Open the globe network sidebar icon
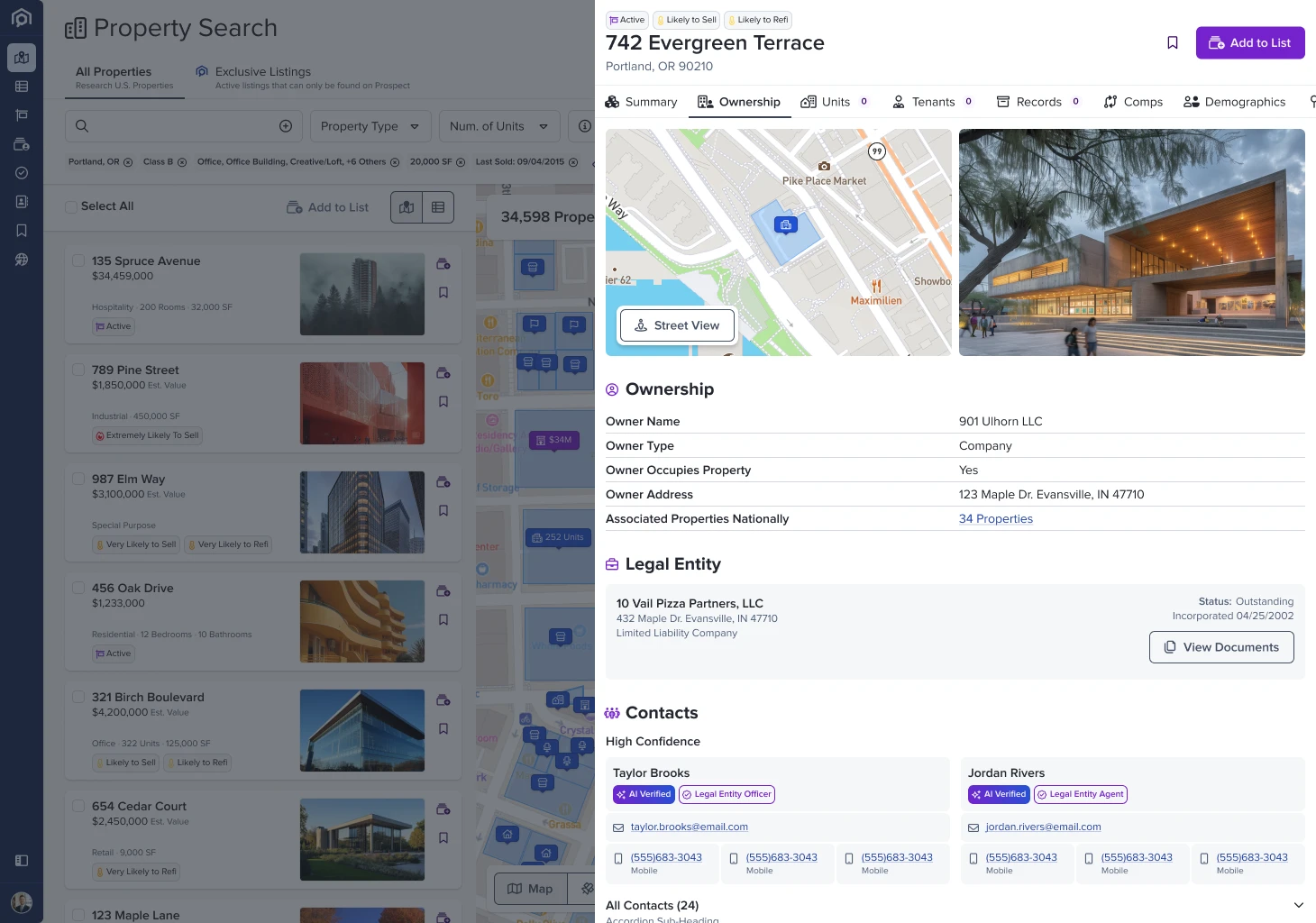 (x=22, y=260)
